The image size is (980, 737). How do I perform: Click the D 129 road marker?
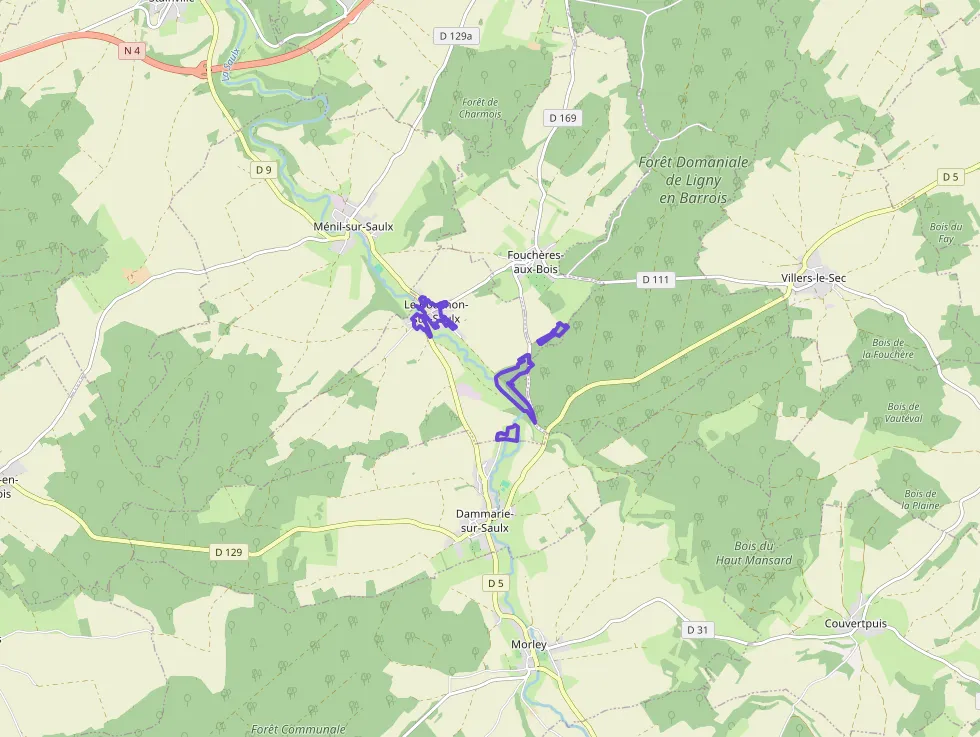point(228,552)
